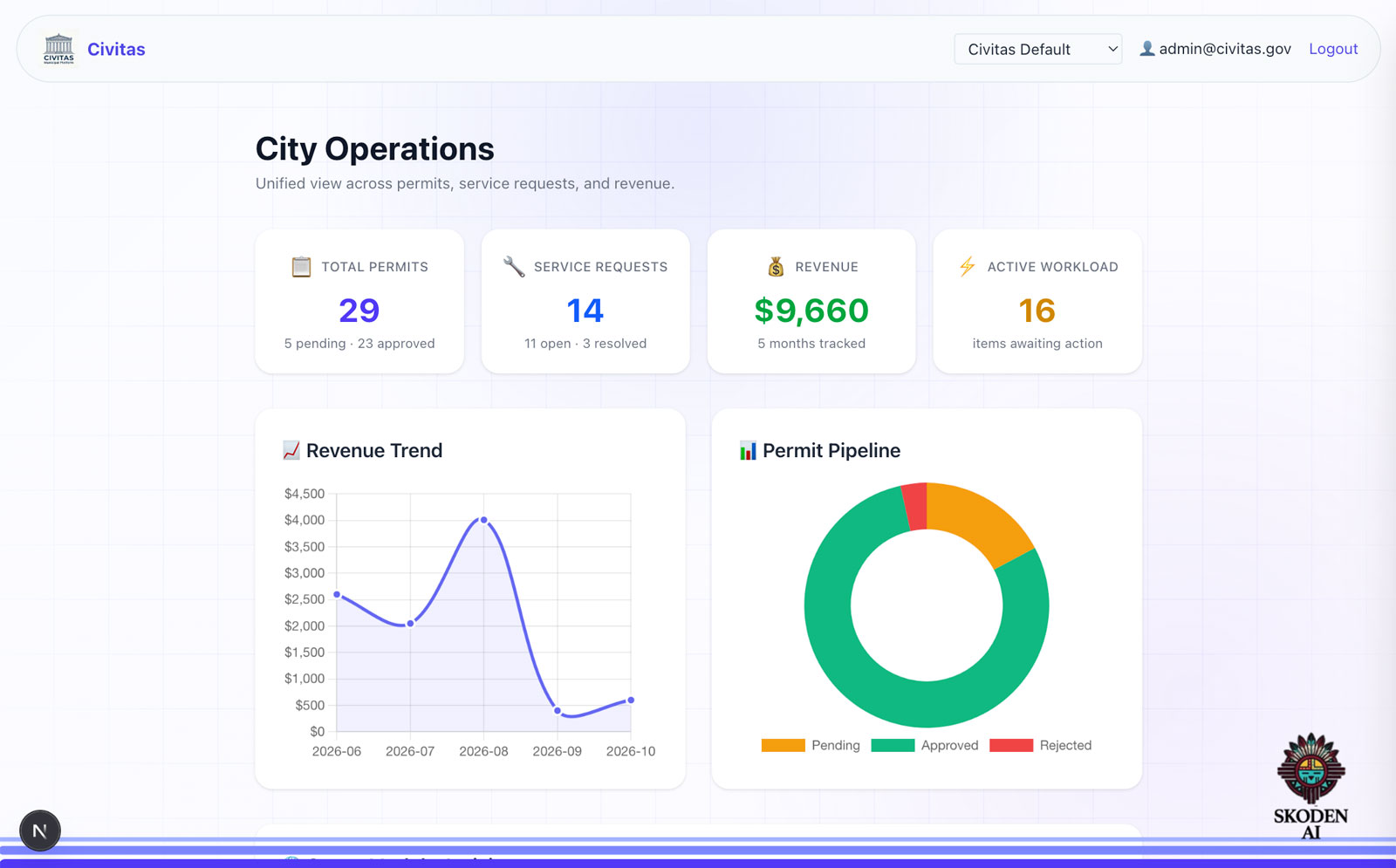This screenshot has height=868, width=1396.
Task: Click the Skoden AI logo
Action: (1310, 785)
